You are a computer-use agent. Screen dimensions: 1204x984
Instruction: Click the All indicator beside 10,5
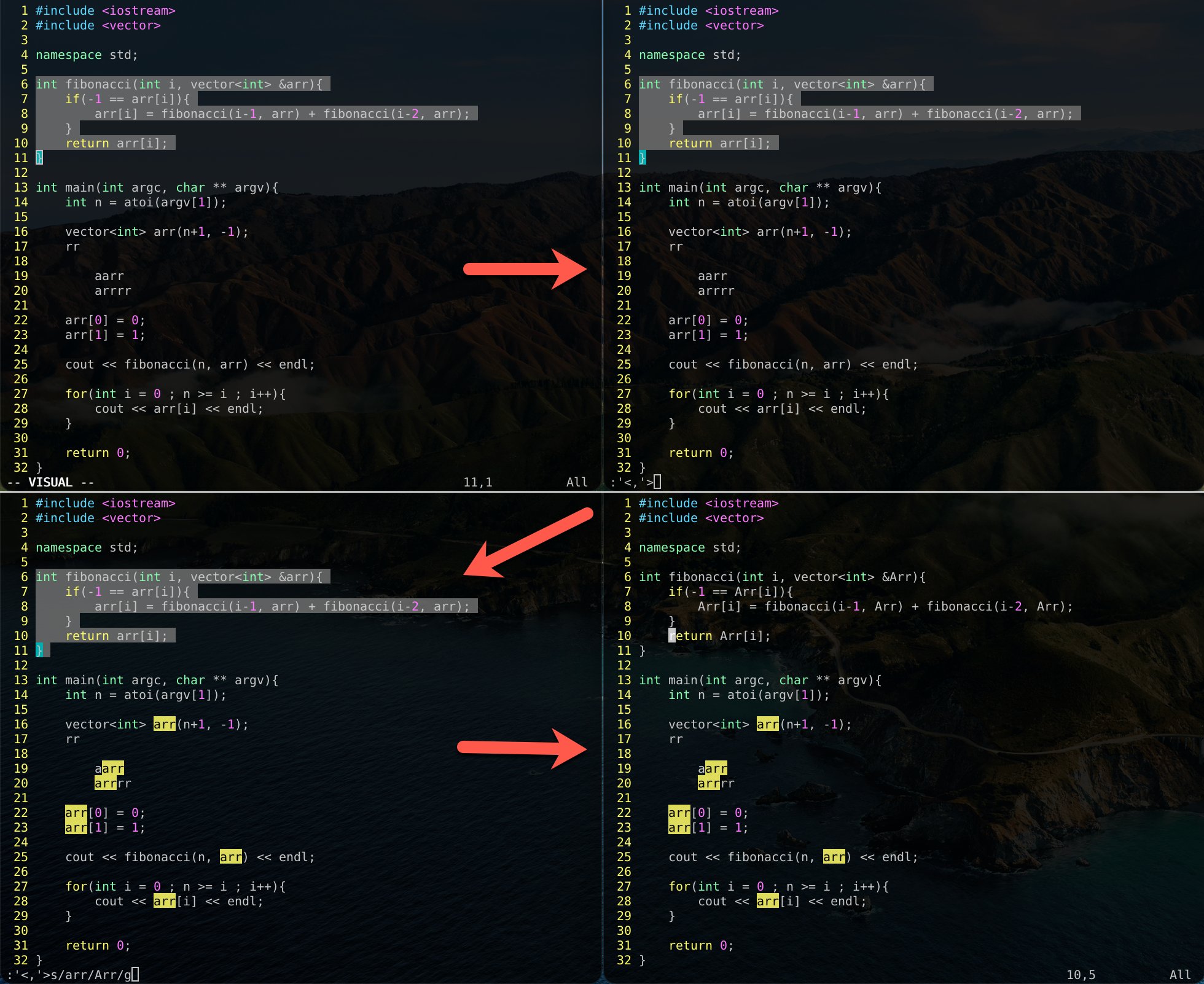tap(1179, 975)
